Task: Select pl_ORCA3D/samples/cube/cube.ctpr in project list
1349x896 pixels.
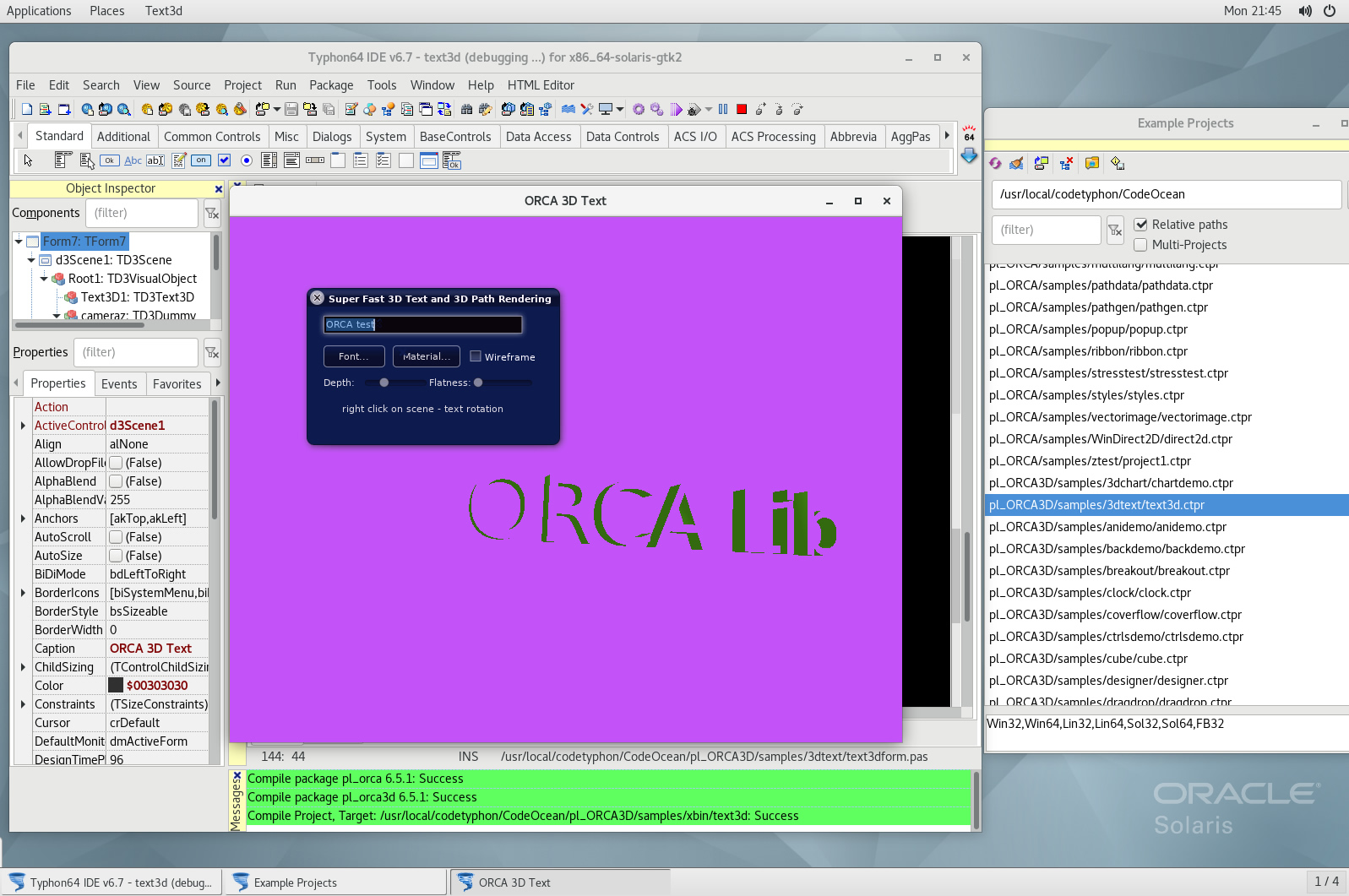Action: click(x=1167, y=659)
